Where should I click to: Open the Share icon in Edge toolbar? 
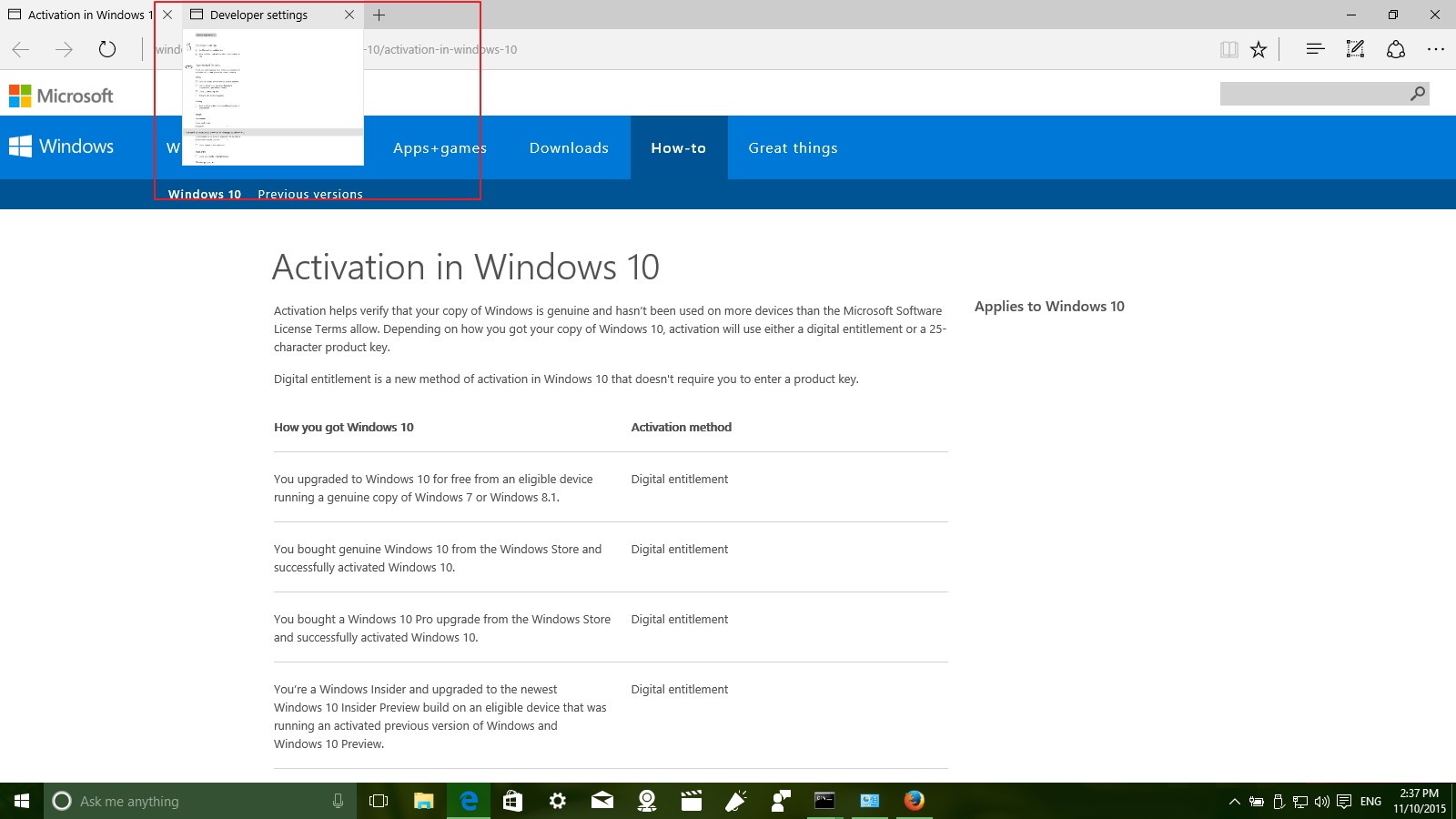coord(1396,49)
